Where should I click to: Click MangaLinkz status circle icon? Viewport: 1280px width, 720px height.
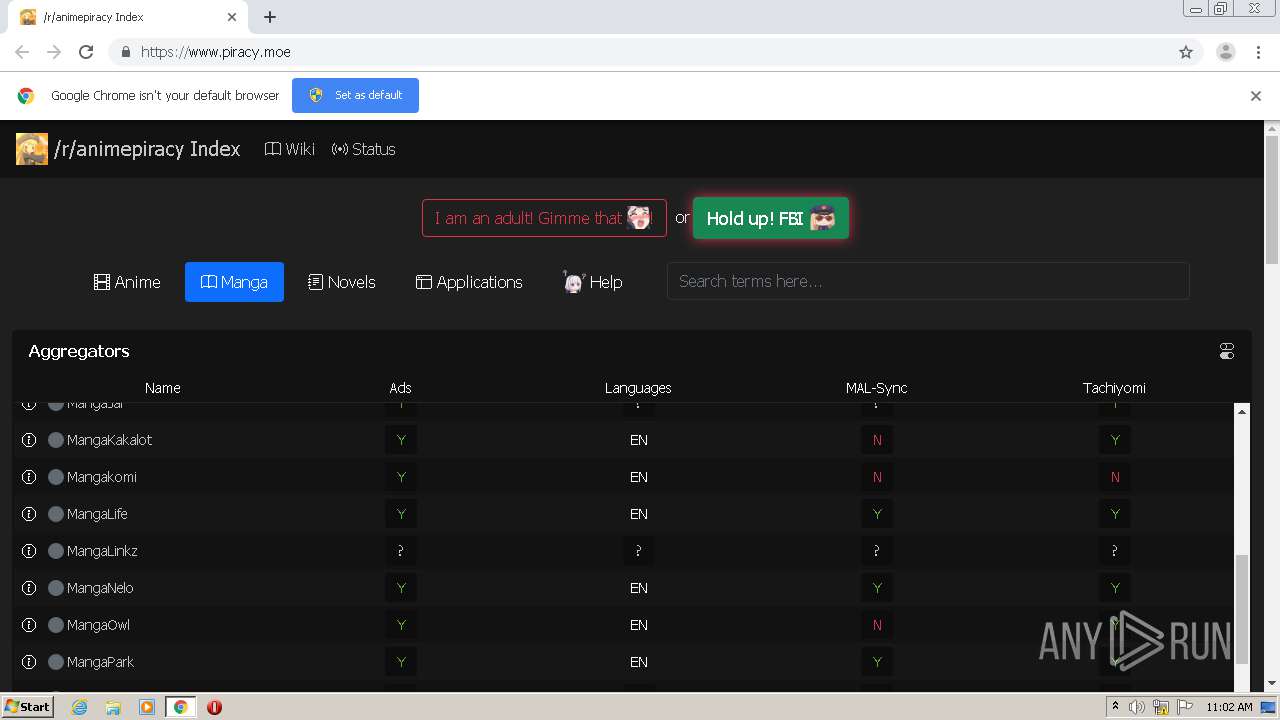(x=56, y=551)
